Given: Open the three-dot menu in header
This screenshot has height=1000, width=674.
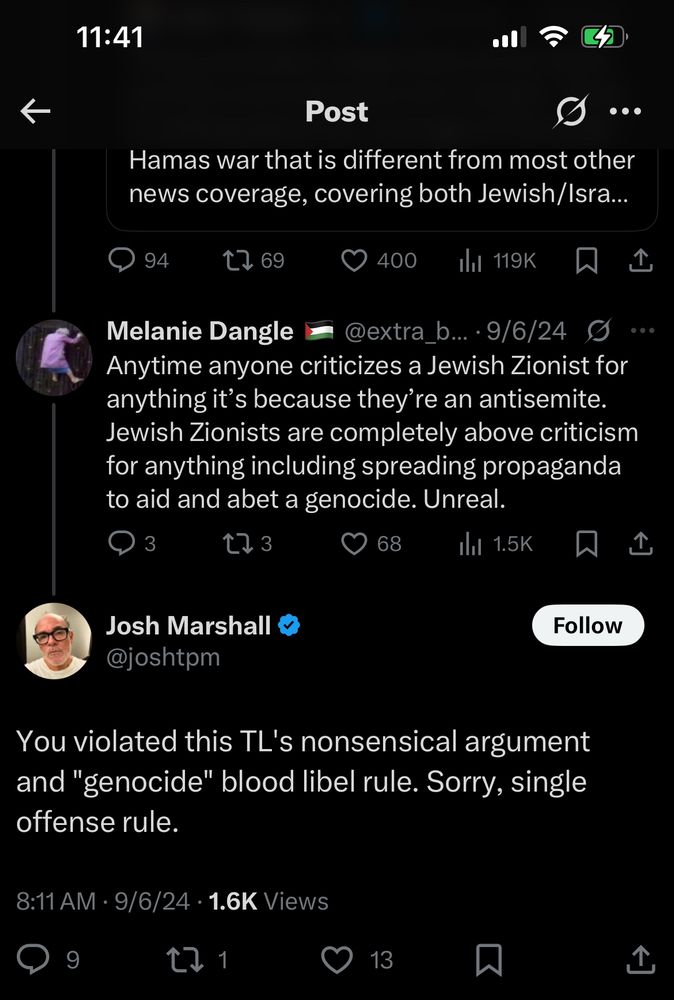Looking at the screenshot, I should (x=625, y=112).
